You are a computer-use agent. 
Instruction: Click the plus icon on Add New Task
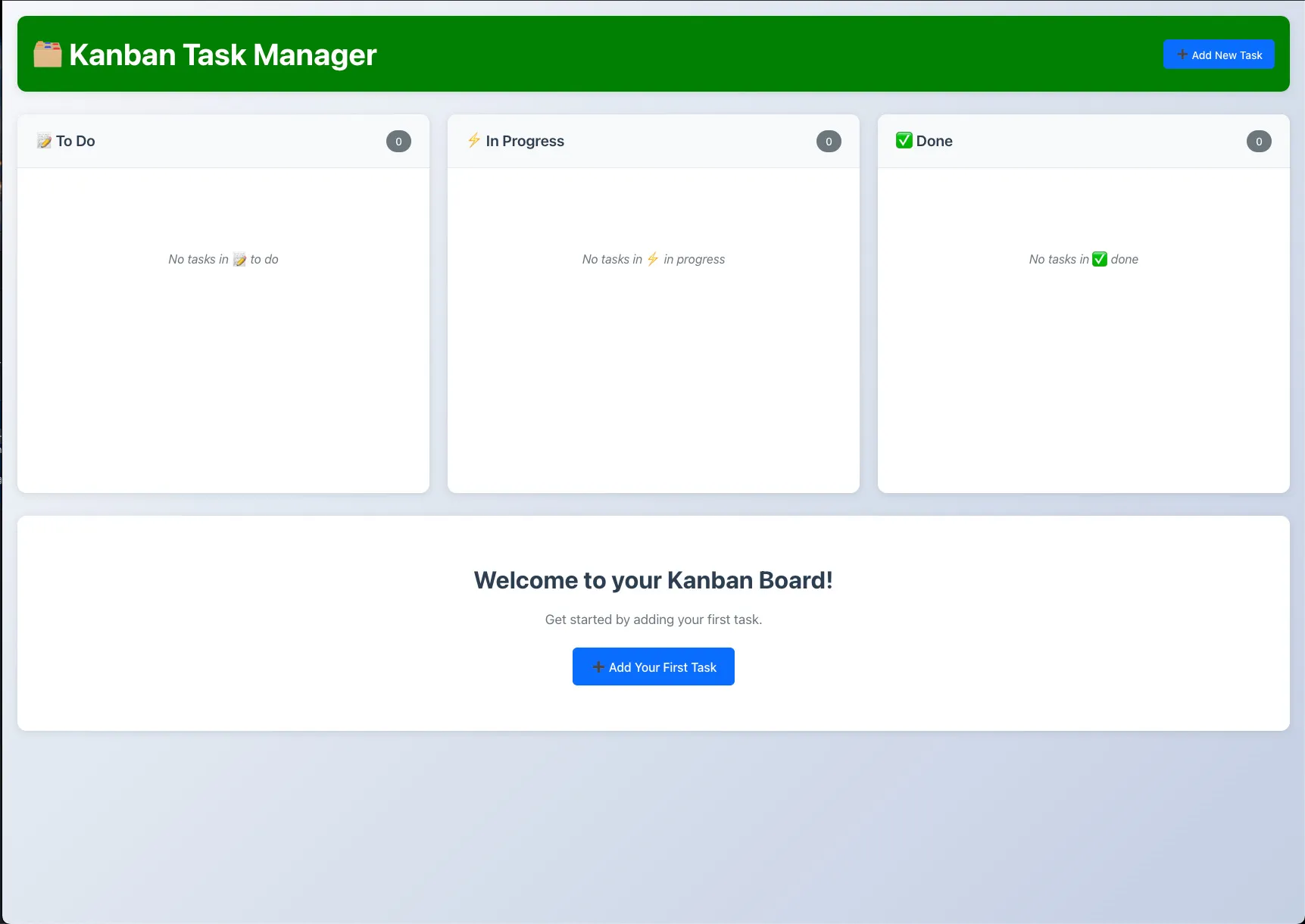click(x=1182, y=55)
